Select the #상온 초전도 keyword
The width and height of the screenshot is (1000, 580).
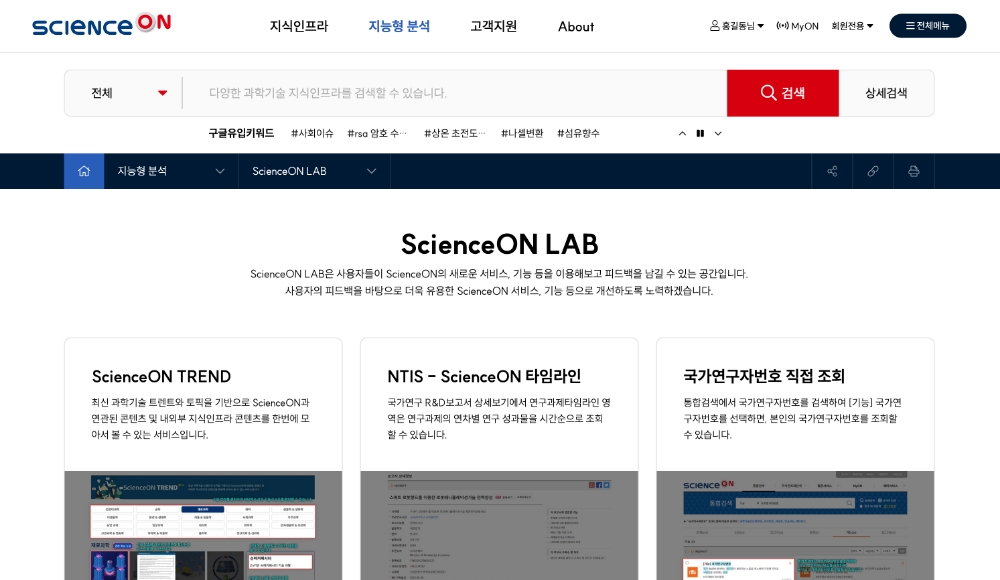[x=455, y=133]
